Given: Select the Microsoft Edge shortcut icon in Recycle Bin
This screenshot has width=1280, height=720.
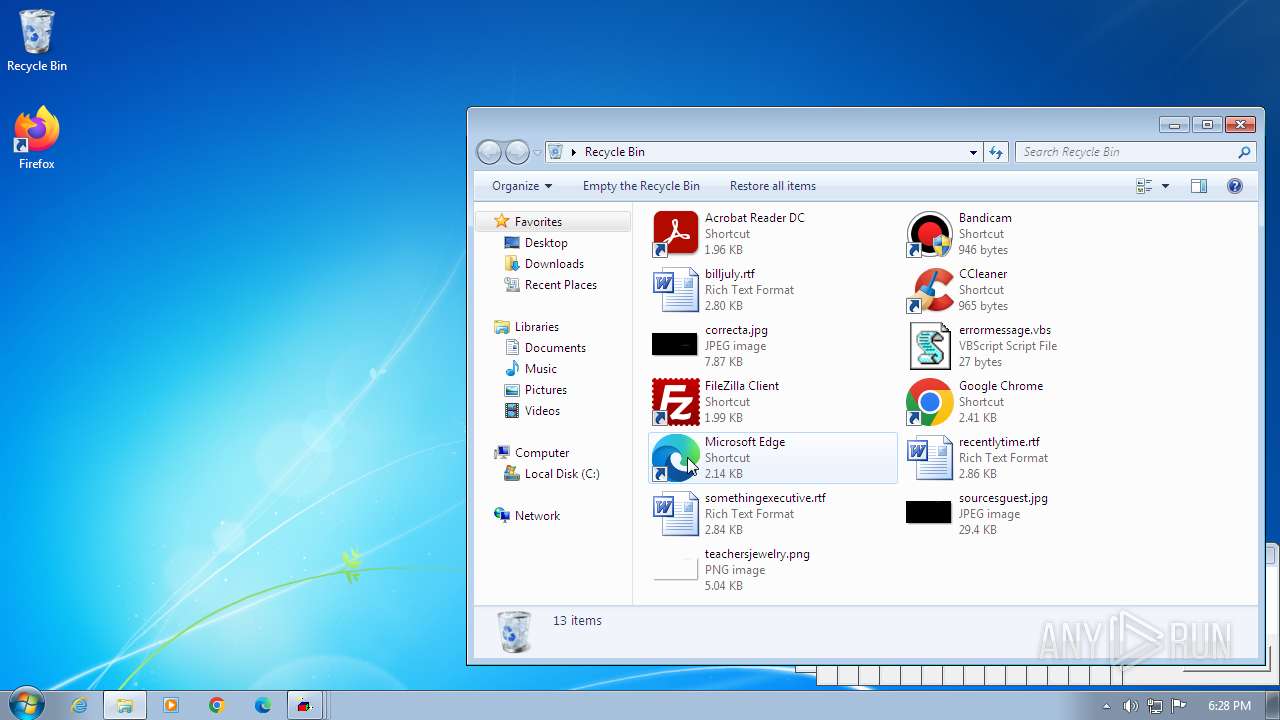Looking at the screenshot, I should [x=675, y=458].
